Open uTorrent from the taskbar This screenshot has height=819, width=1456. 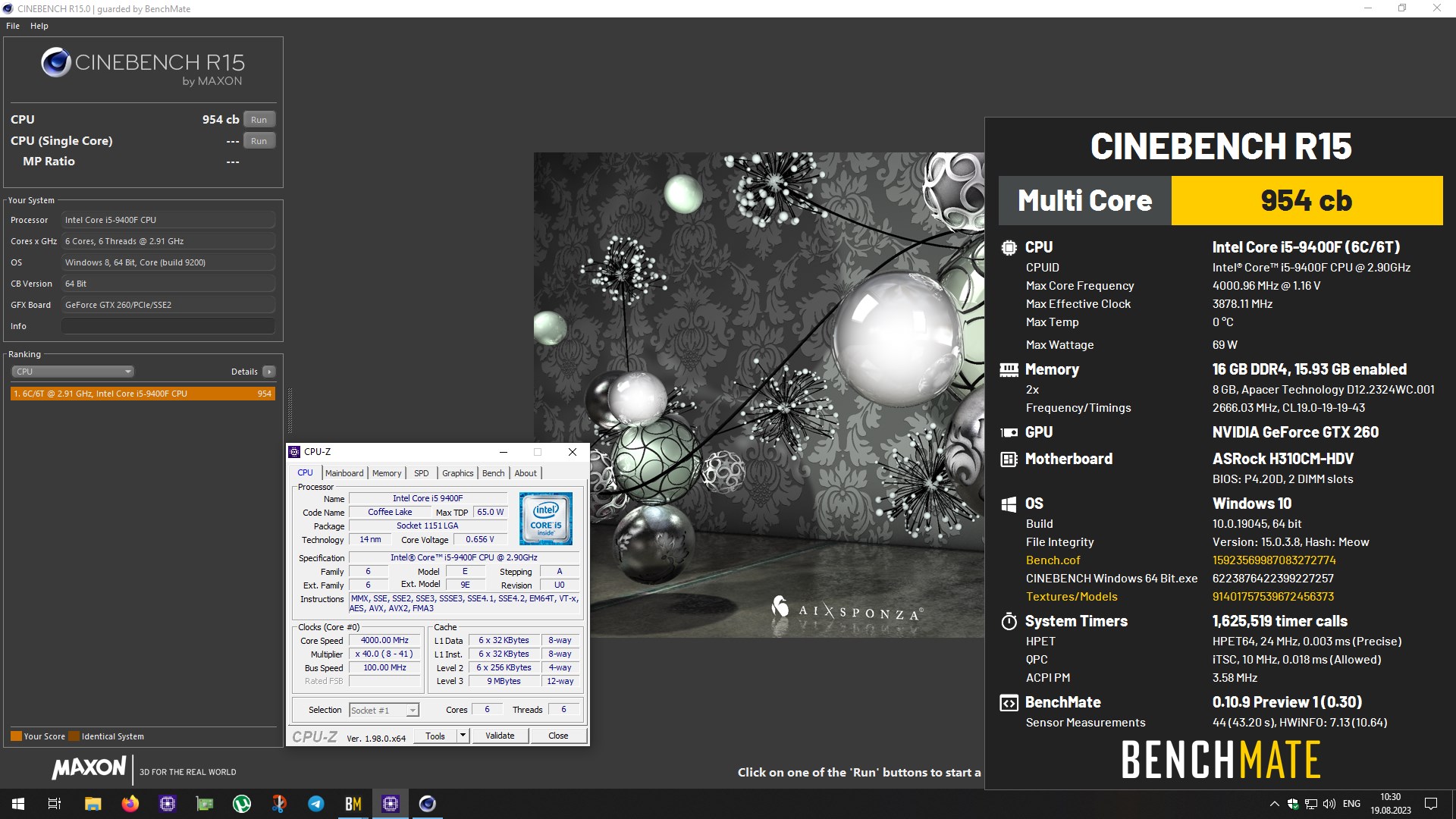[x=242, y=804]
